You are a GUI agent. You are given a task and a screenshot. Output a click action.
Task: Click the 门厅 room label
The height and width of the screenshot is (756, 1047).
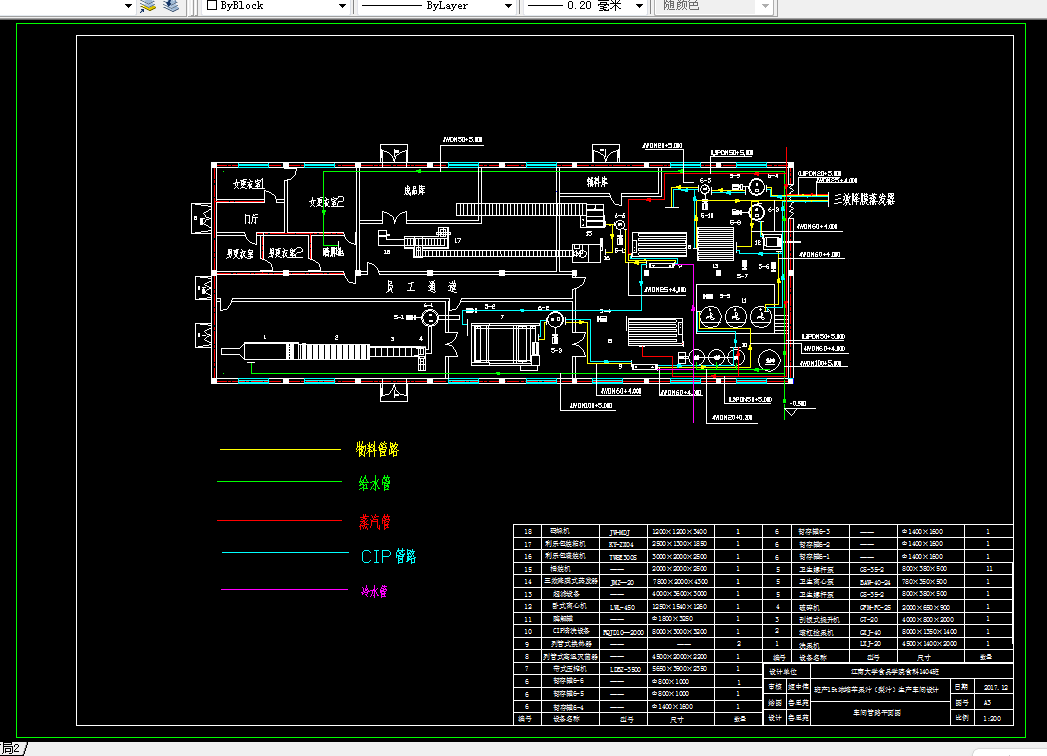251,218
